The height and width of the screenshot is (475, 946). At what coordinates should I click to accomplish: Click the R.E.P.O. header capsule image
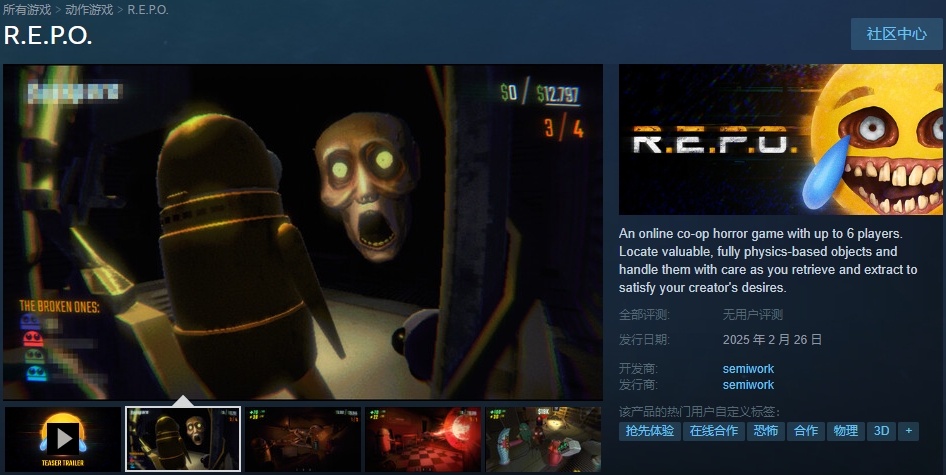pos(781,139)
